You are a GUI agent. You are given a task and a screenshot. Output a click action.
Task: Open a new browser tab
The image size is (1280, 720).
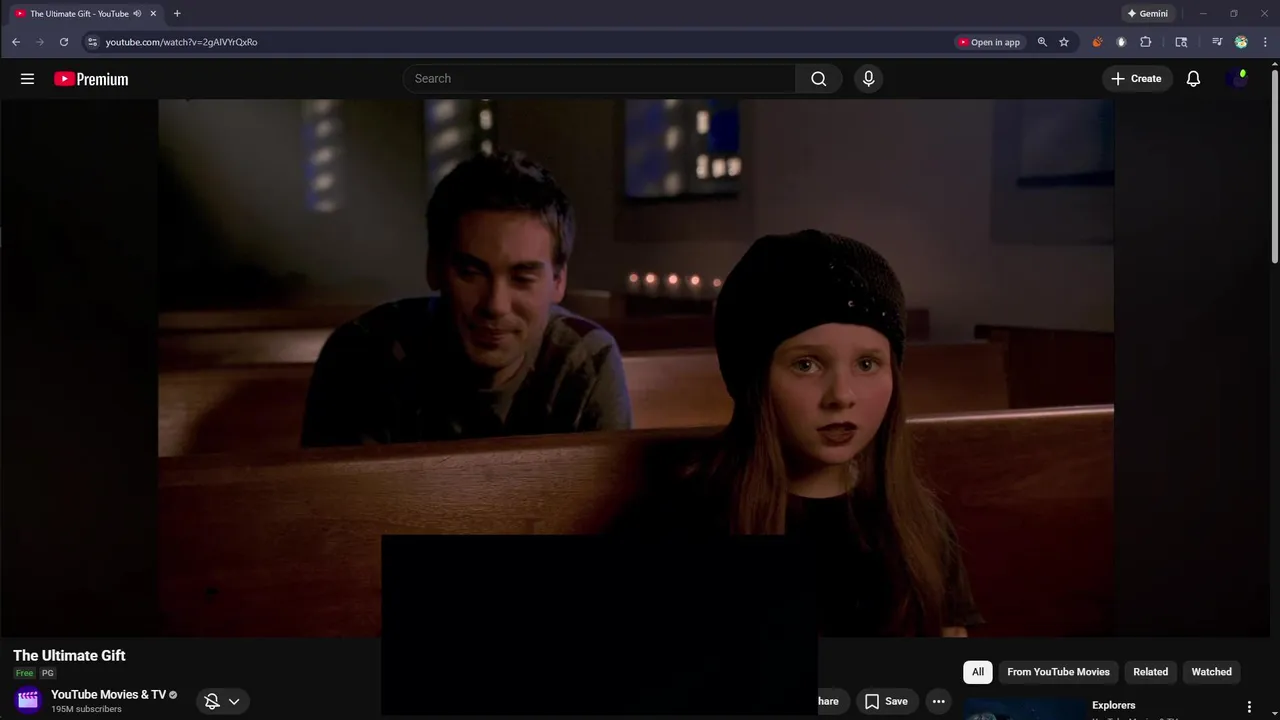pyautogui.click(x=177, y=14)
